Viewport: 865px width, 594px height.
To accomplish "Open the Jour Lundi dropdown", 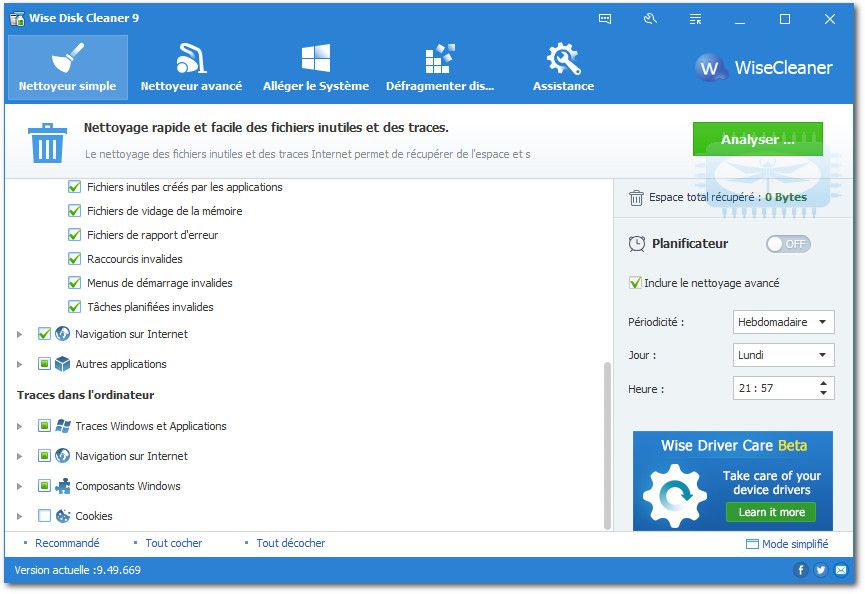I will click(x=783, y=355).
